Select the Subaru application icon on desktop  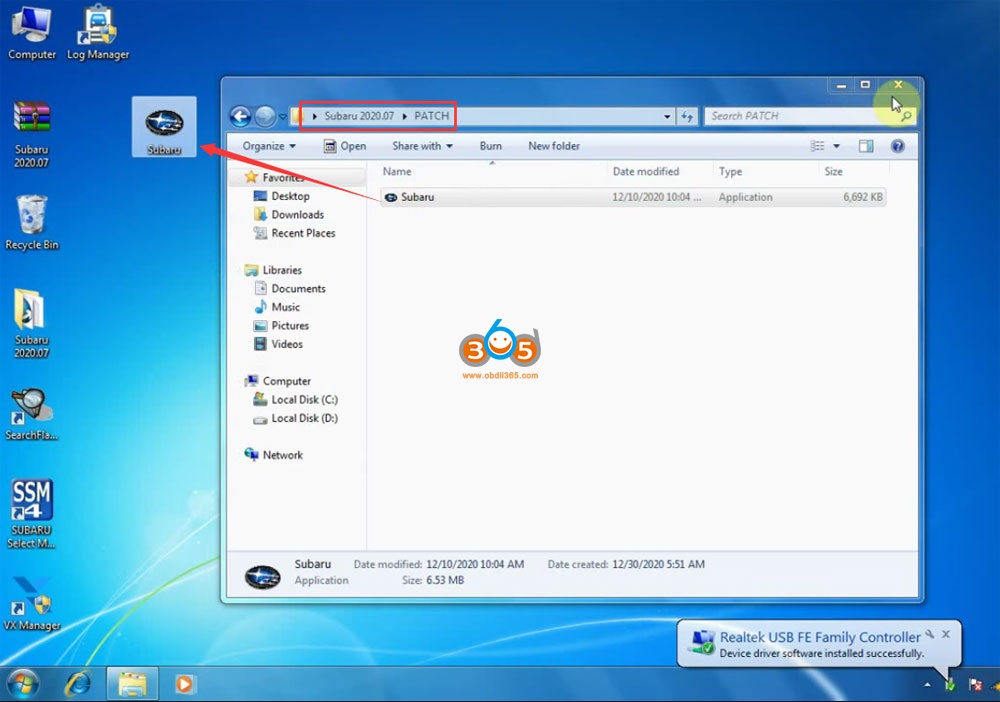pos(164,127)
